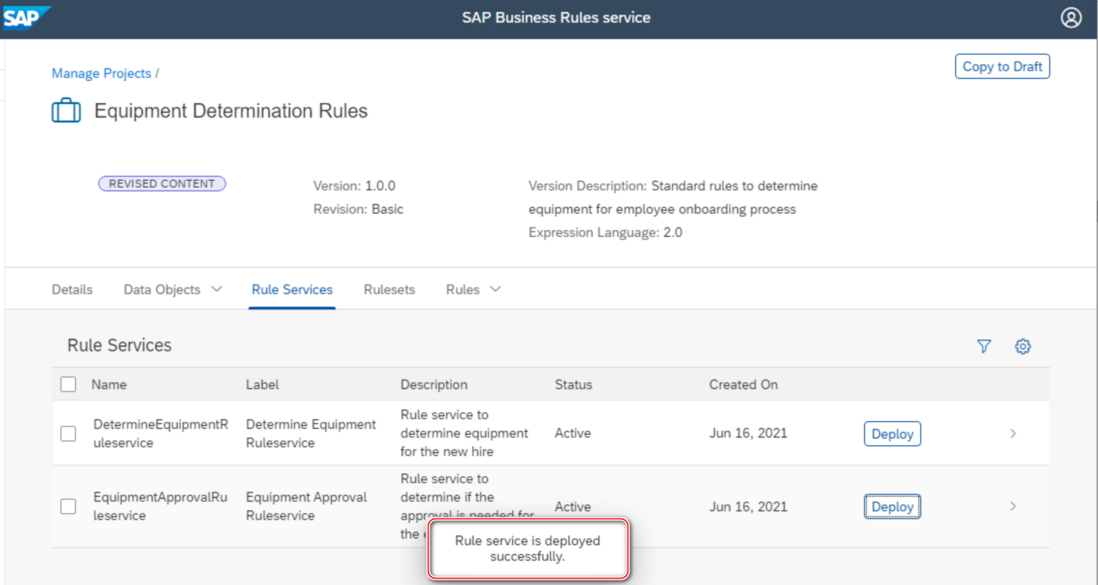Image resolution: width=1098 pixels, height=585 pixels.
Task: Switch to the Rules tab
Action: [463, 289]
